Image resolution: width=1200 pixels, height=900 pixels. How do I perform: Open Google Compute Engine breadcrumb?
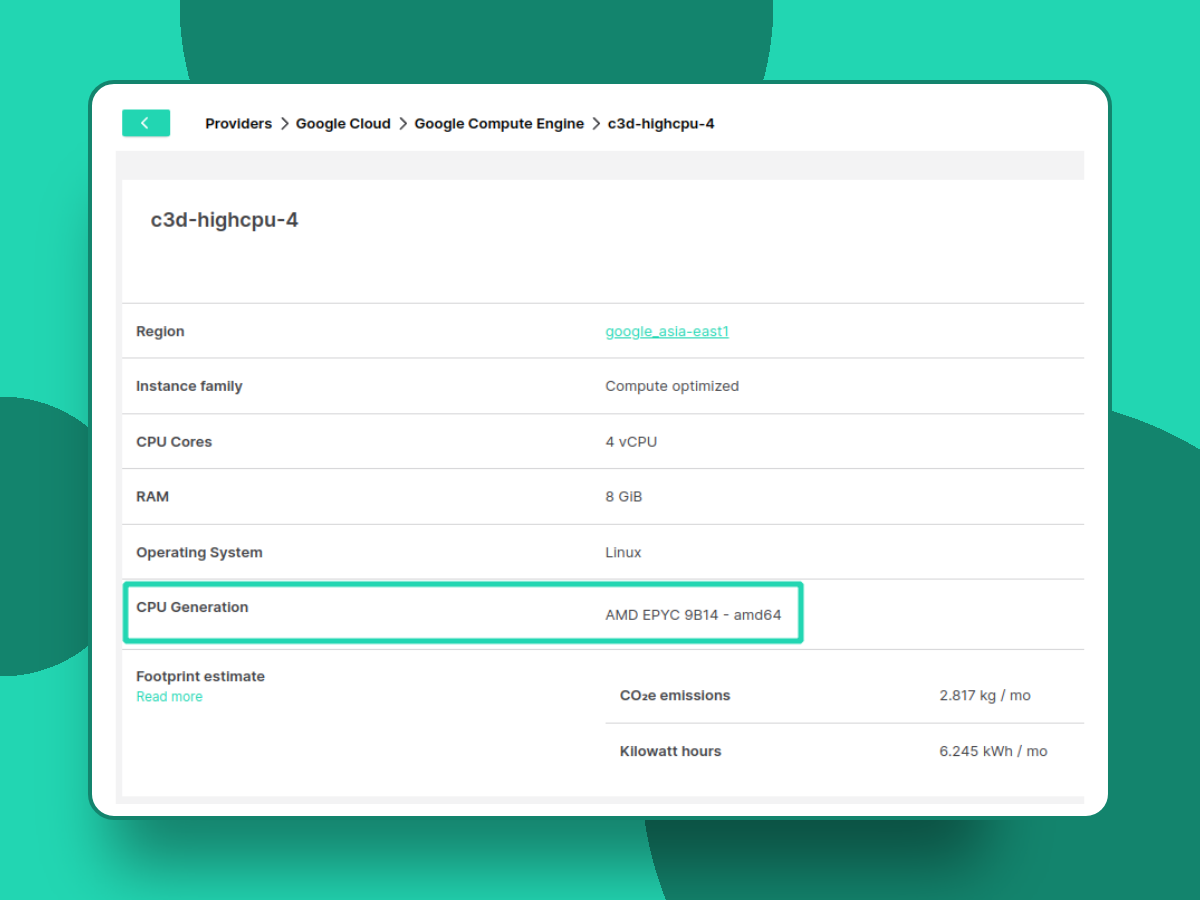coord(499,124)
